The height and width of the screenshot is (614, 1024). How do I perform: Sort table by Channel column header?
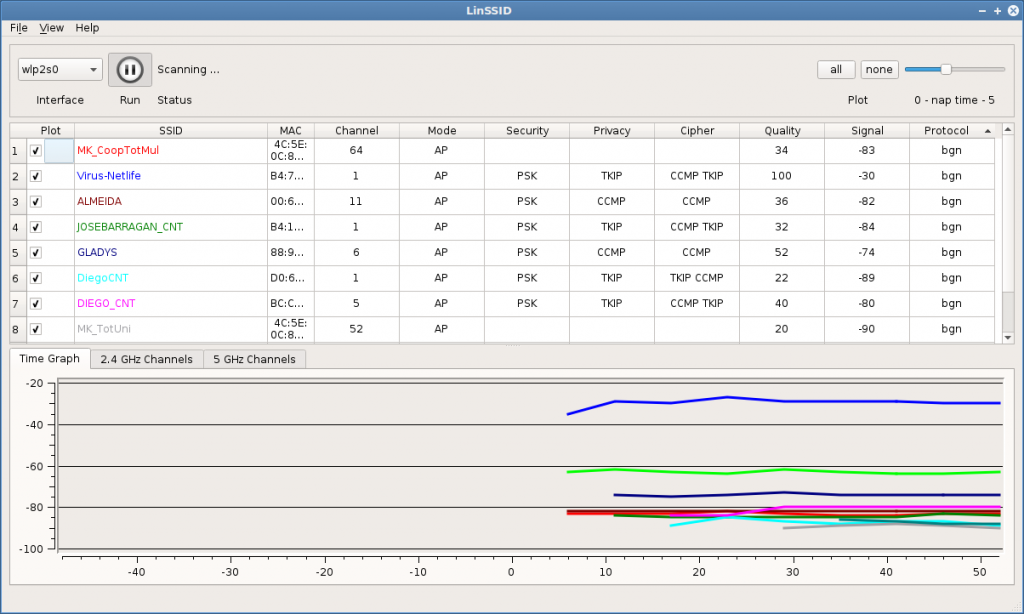click(x=357, y=131)
